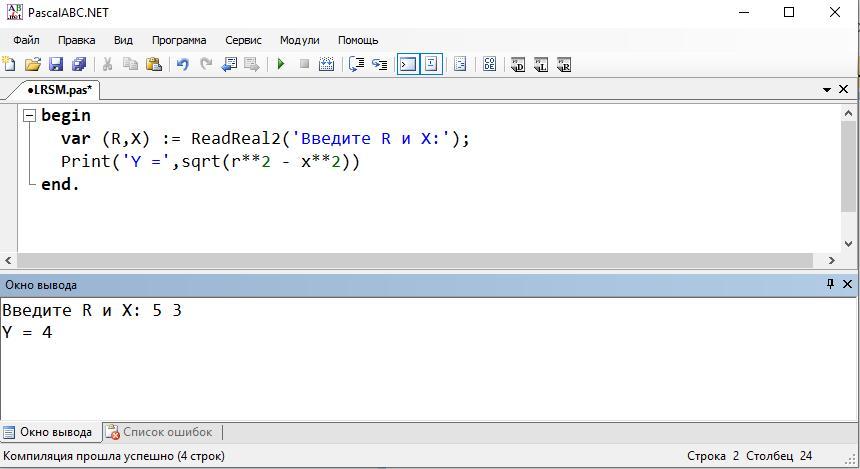Viewport: 860px width, 469px height.
Task: Click the editor vertical scrollbar thumb
Action: pyautogui.click(x=848, y=166)
